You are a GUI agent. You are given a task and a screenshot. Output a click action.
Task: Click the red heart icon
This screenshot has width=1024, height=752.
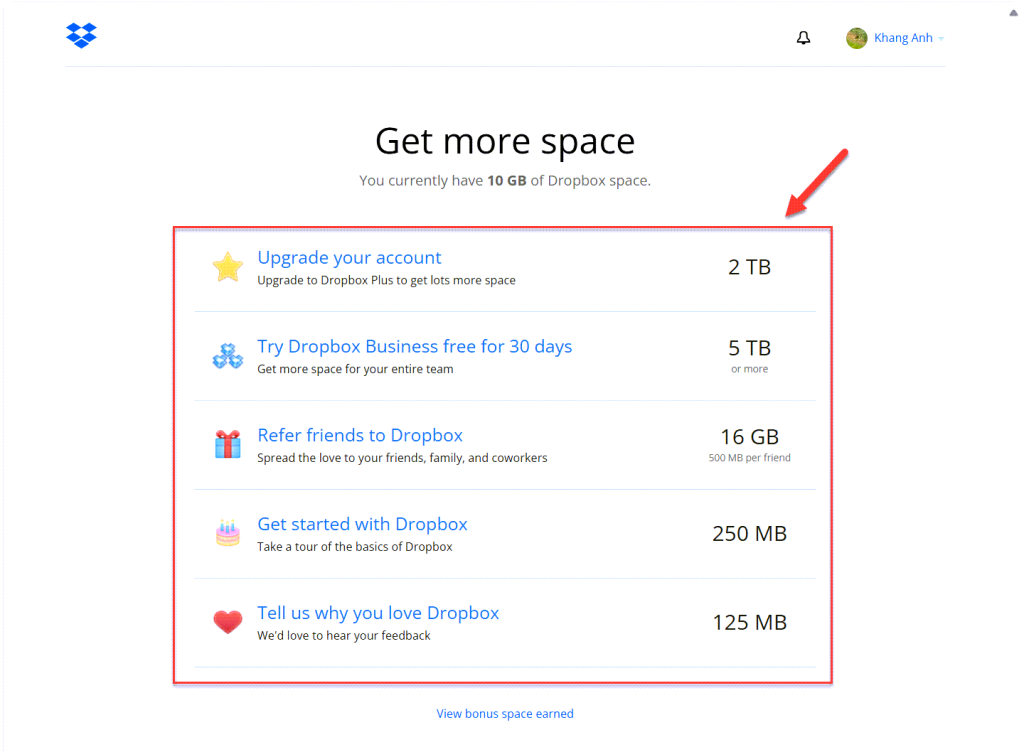tap(228, 622)
